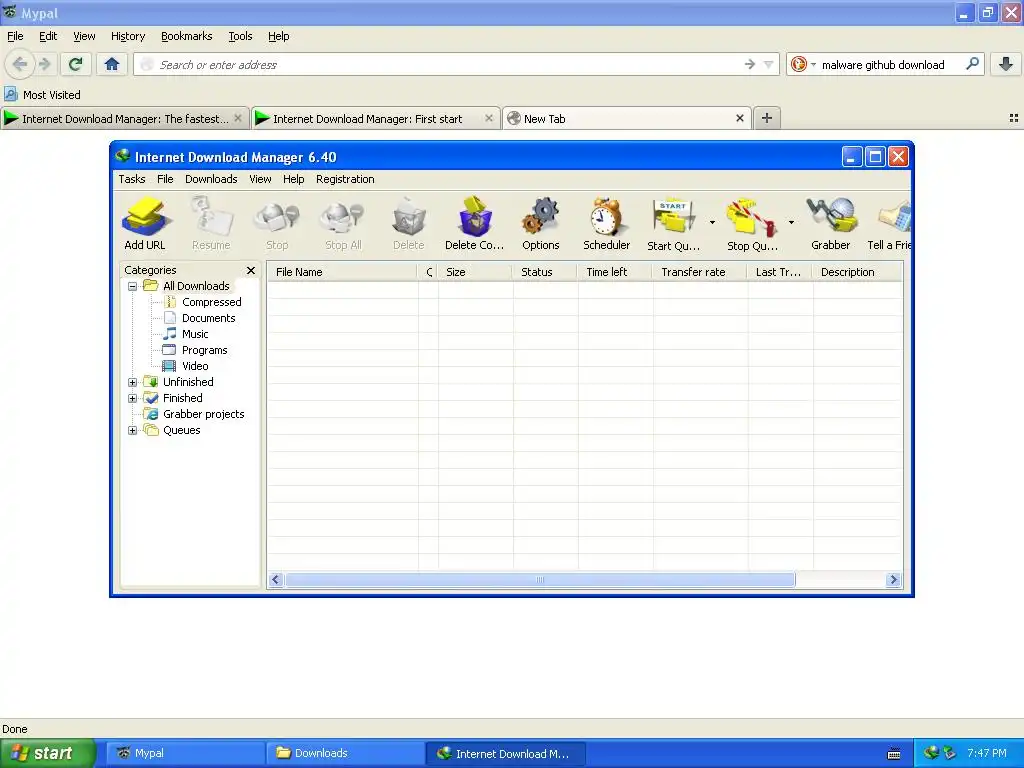
Task: Open the IDM View menu
Action: 260,179
